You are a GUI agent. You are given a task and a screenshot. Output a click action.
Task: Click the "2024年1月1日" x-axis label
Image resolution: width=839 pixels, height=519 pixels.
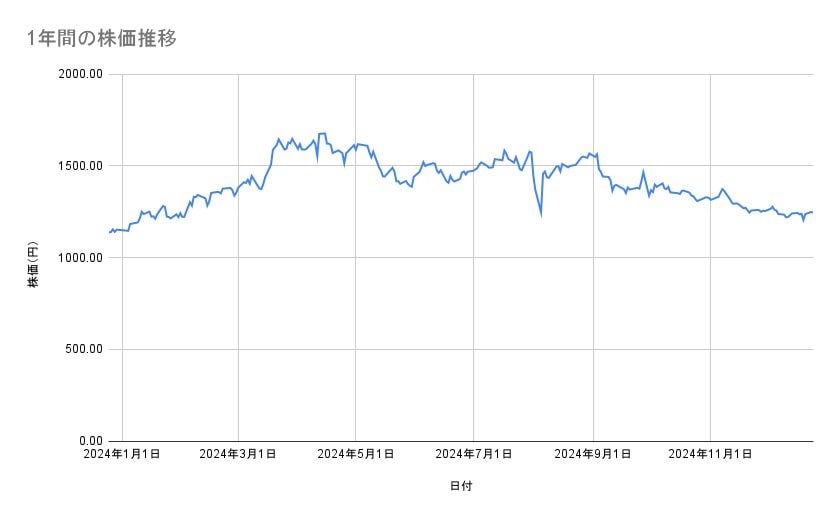pyautogui.click(x=122, y=454)
